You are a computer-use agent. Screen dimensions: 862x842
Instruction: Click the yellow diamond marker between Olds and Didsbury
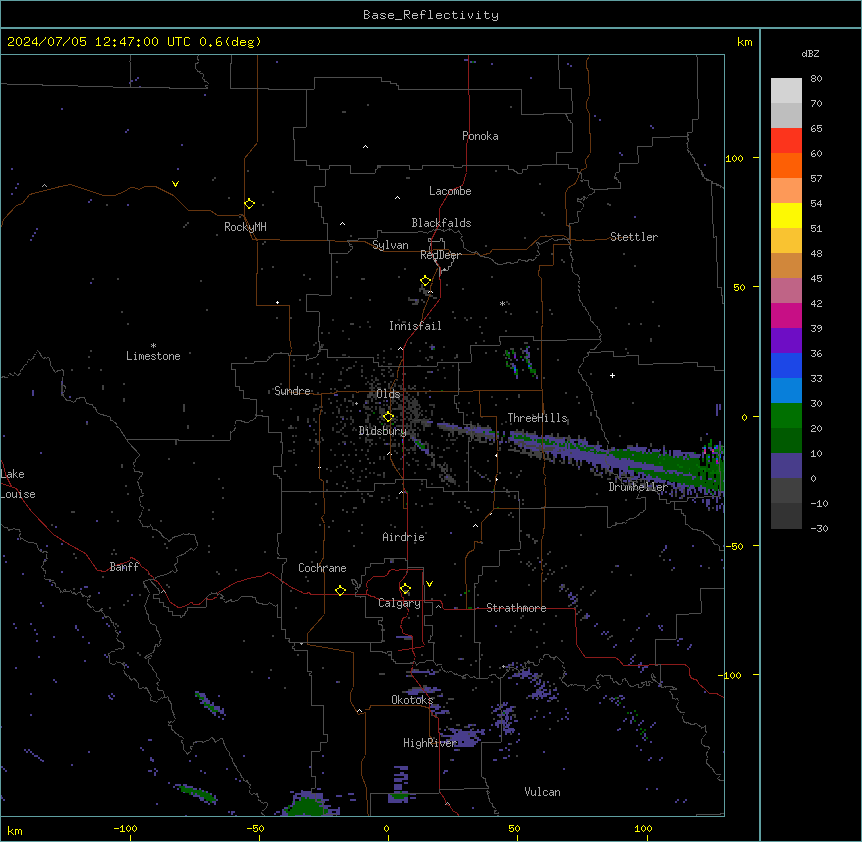pos(388,417)
